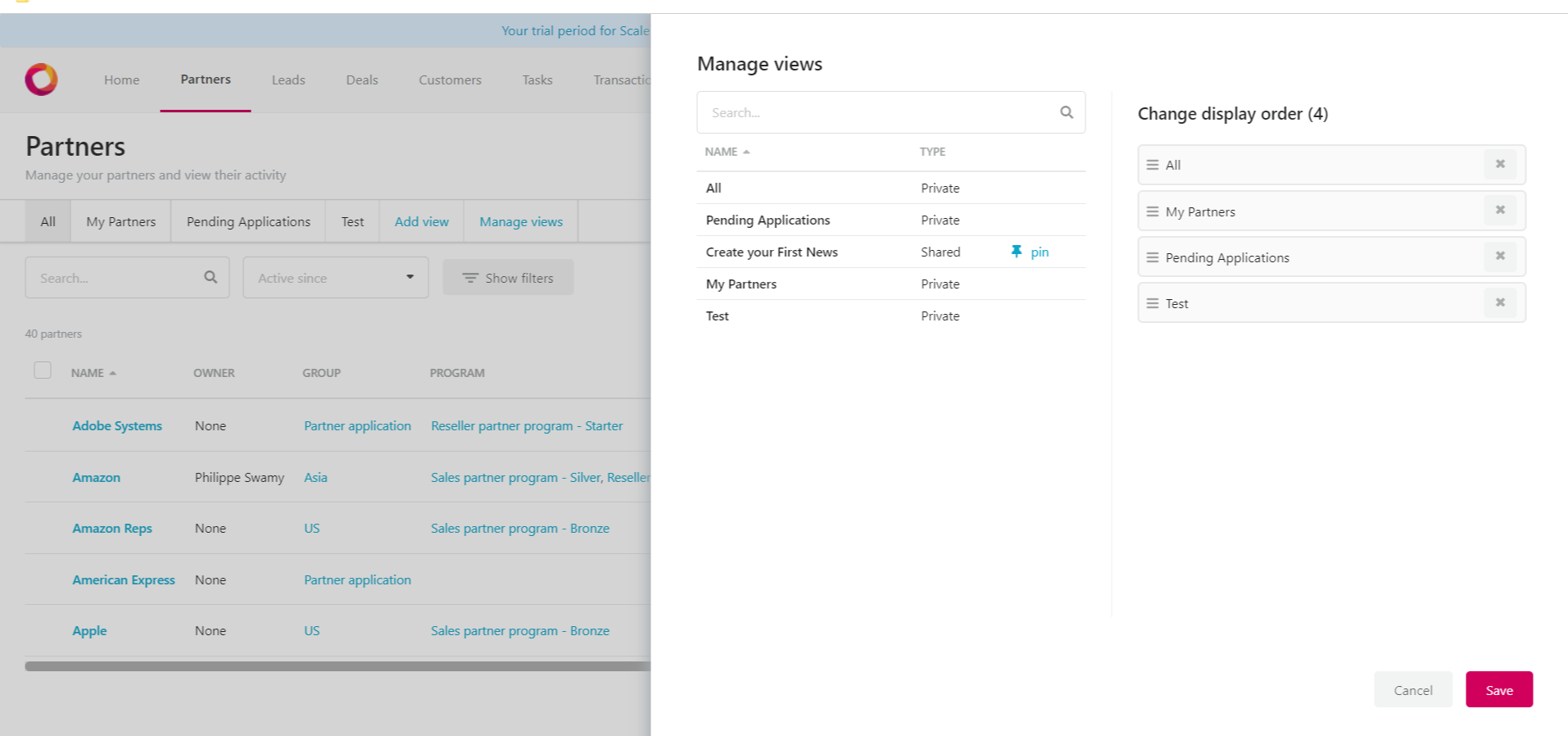The height and width of the screenshot is (736, 1568).
Task: Open the Customers section
Action: pos(450,80)
